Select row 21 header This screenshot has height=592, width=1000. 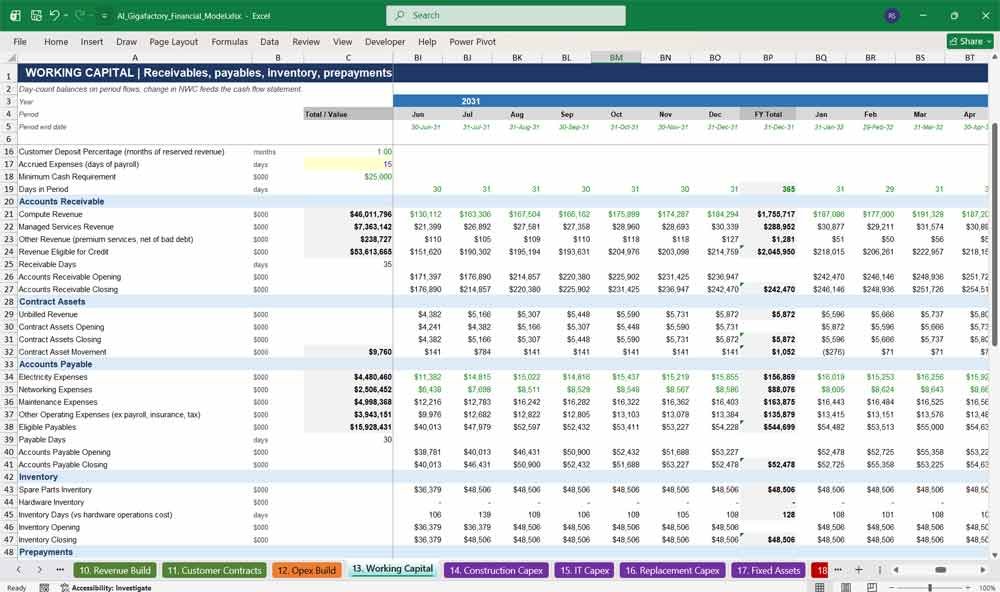click(9, 214)
